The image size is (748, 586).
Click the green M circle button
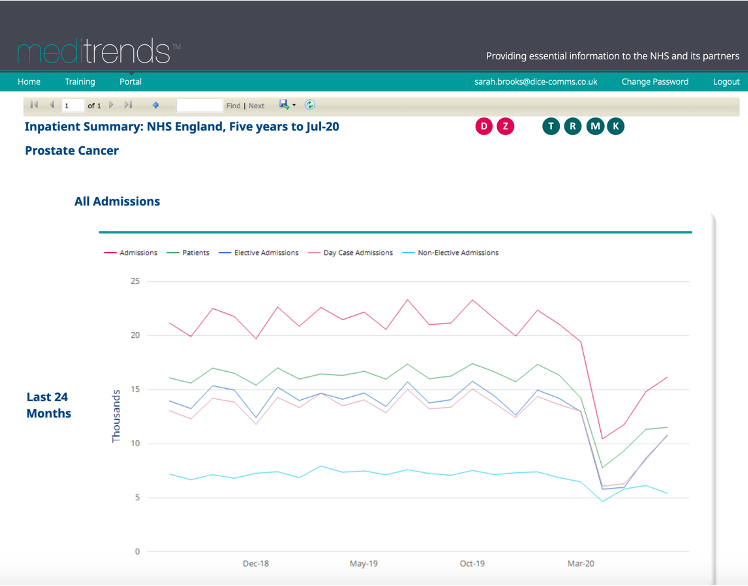595,126
